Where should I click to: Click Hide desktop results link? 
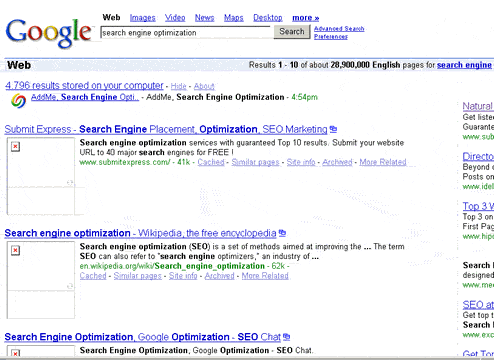178,86
